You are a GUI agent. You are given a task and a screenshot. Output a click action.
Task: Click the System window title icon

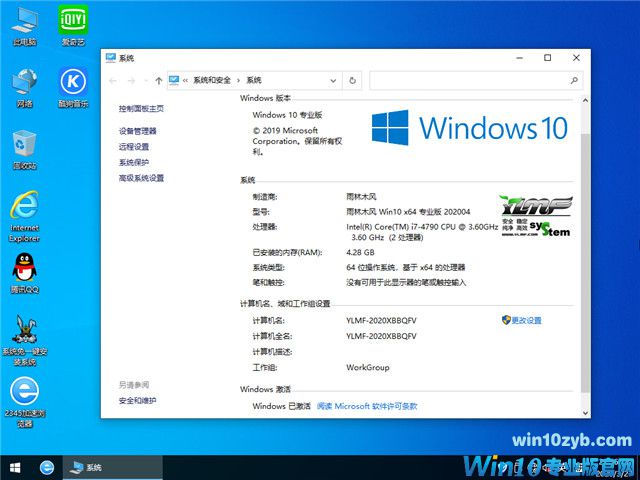[x=111, y=58]
